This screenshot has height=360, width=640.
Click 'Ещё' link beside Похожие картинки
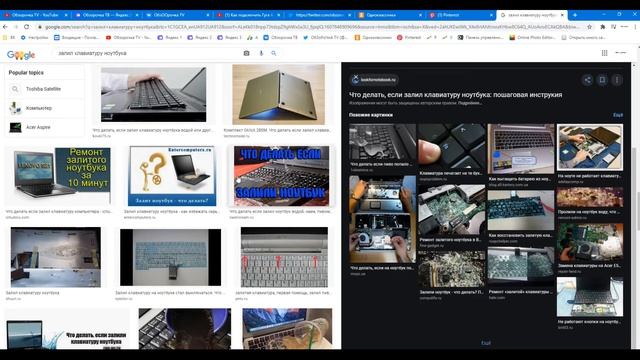point(618,115)
